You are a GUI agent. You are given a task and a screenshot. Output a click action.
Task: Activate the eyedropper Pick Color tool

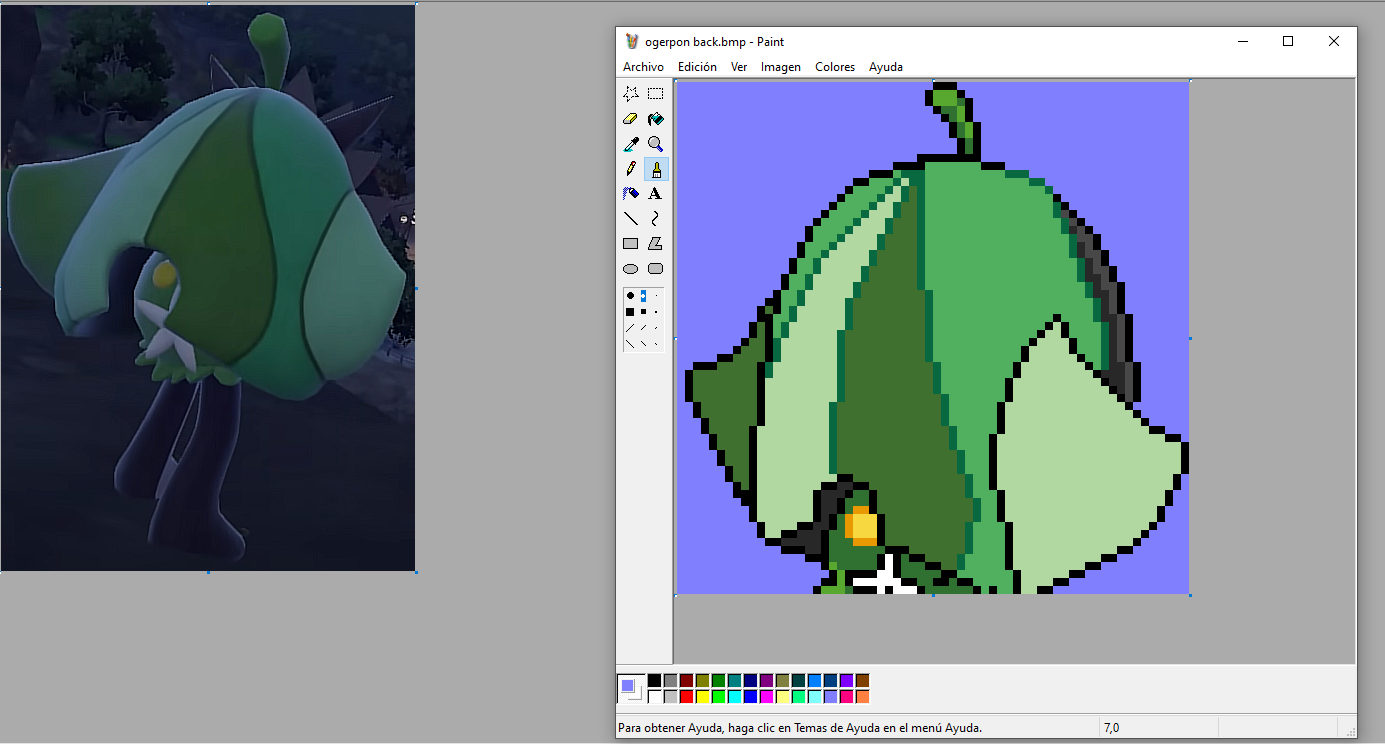[630, 144]
